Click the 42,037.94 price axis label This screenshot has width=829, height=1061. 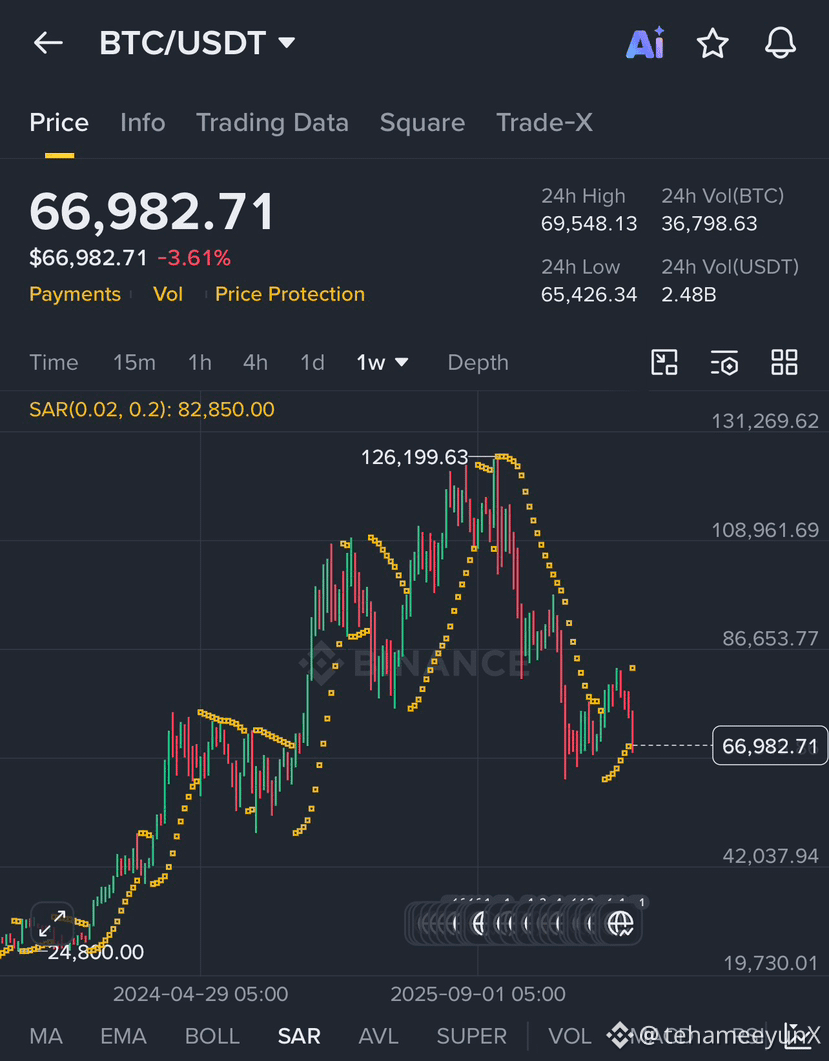(770, 856)
